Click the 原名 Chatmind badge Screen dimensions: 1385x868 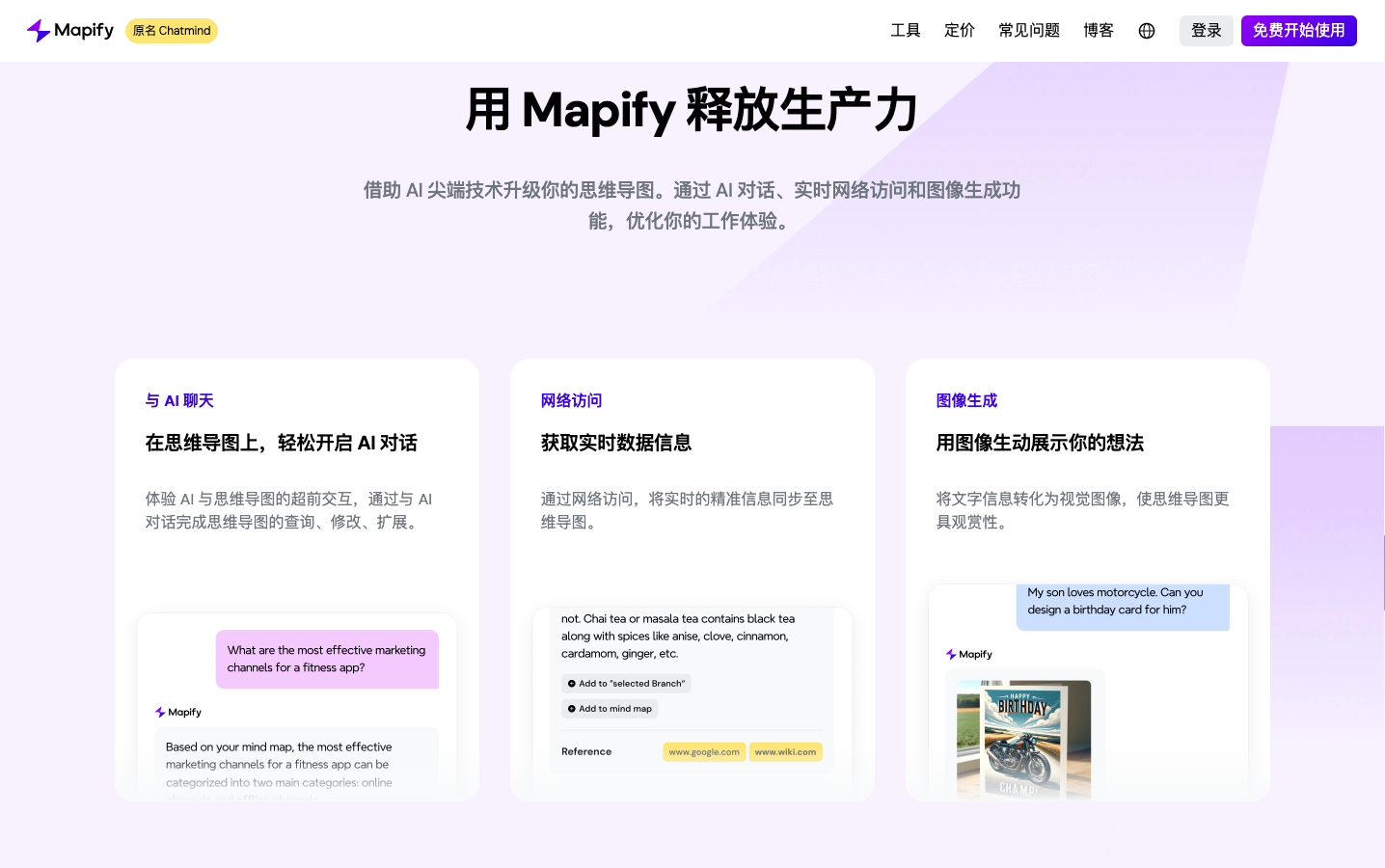coord(171,30)
